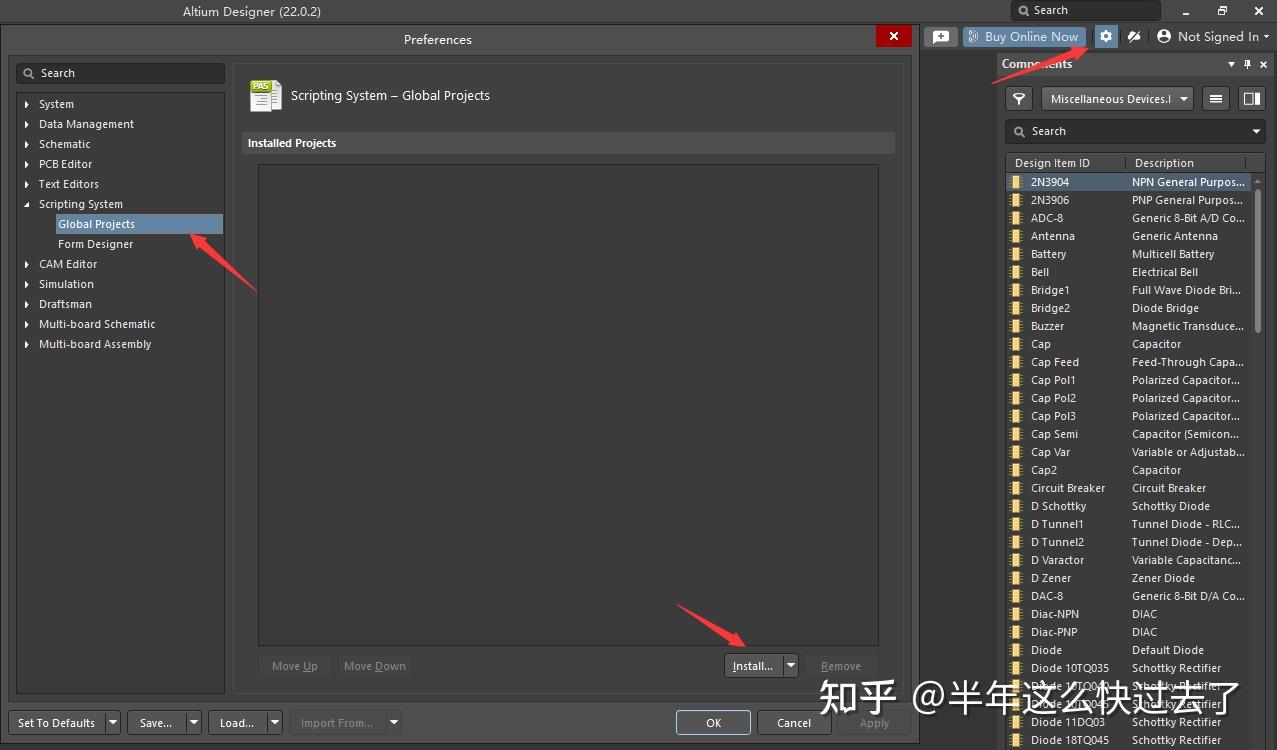Open the Preferences gear icon in the top bar
1277x750 pixels.
tap(1105, 36)
